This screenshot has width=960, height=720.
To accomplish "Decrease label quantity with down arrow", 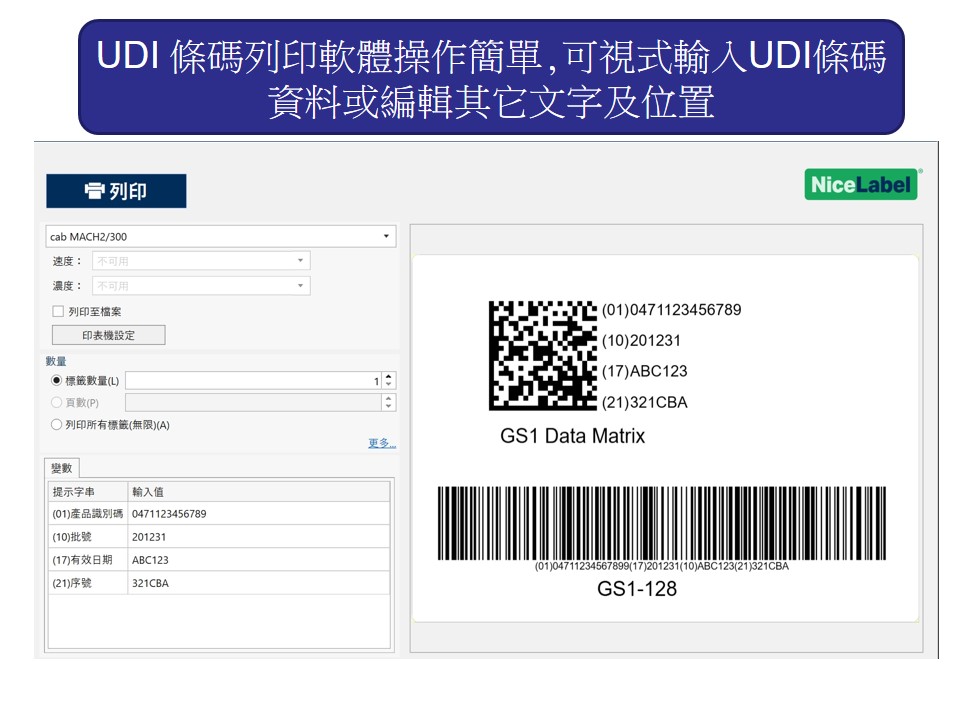I will (389, 385).
